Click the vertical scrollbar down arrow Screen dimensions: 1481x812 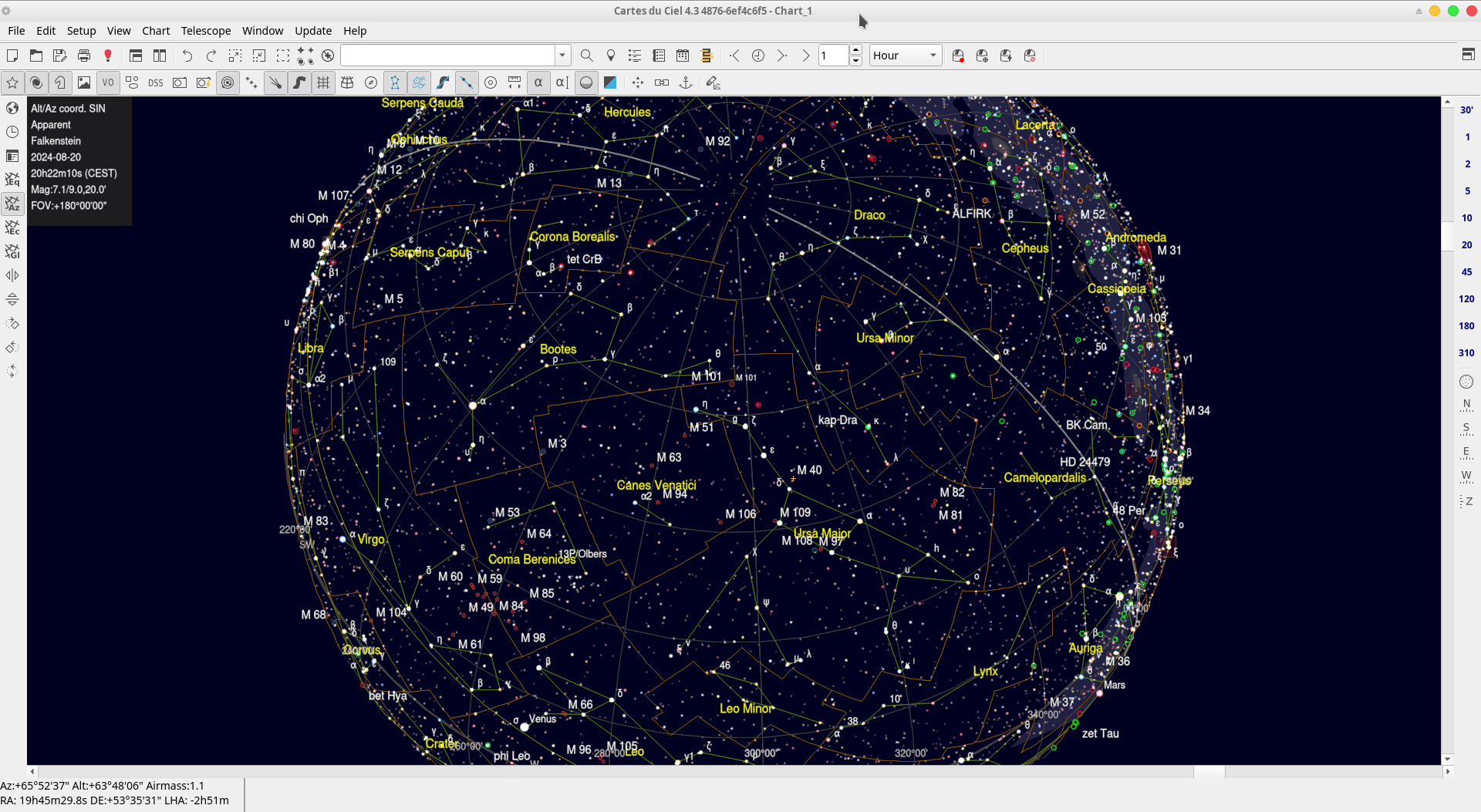[x=1448, y=760]
